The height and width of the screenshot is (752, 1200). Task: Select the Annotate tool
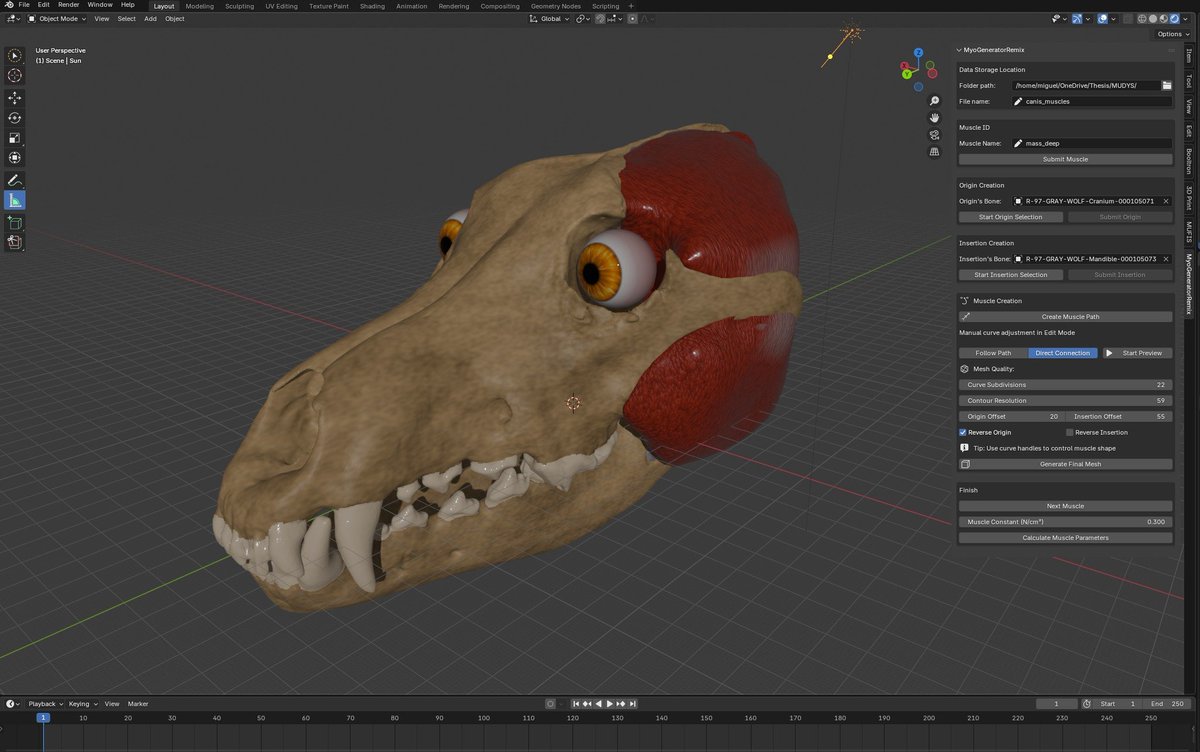[x=15, y=180]
